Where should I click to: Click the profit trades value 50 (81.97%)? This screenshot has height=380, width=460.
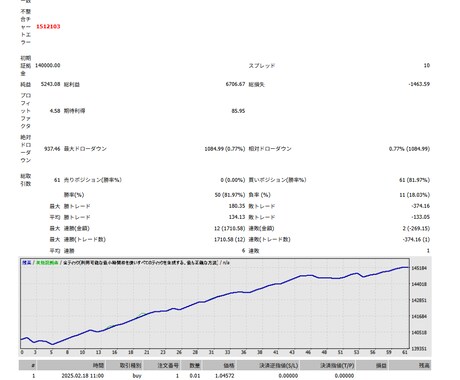point(230,195)
